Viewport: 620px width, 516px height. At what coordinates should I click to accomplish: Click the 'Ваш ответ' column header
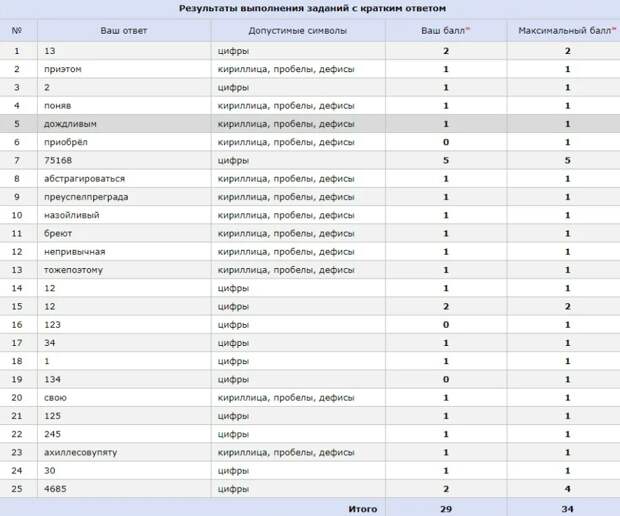coord(123,30)
